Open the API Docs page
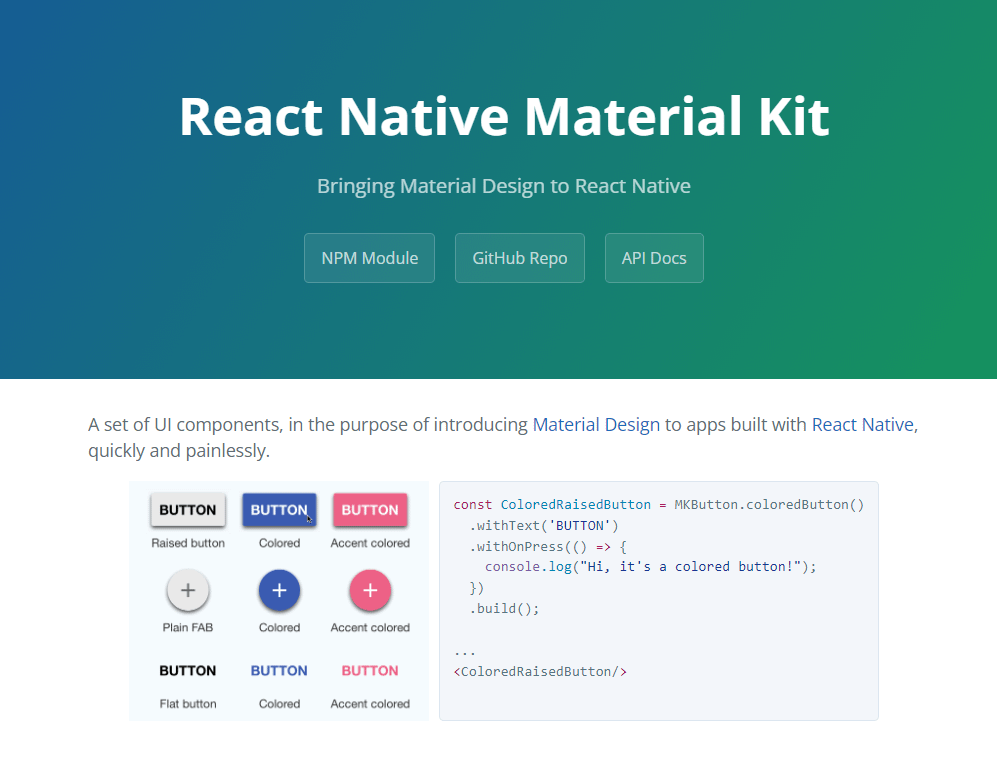Screen dimensions: 997x766 click(654, 257)
